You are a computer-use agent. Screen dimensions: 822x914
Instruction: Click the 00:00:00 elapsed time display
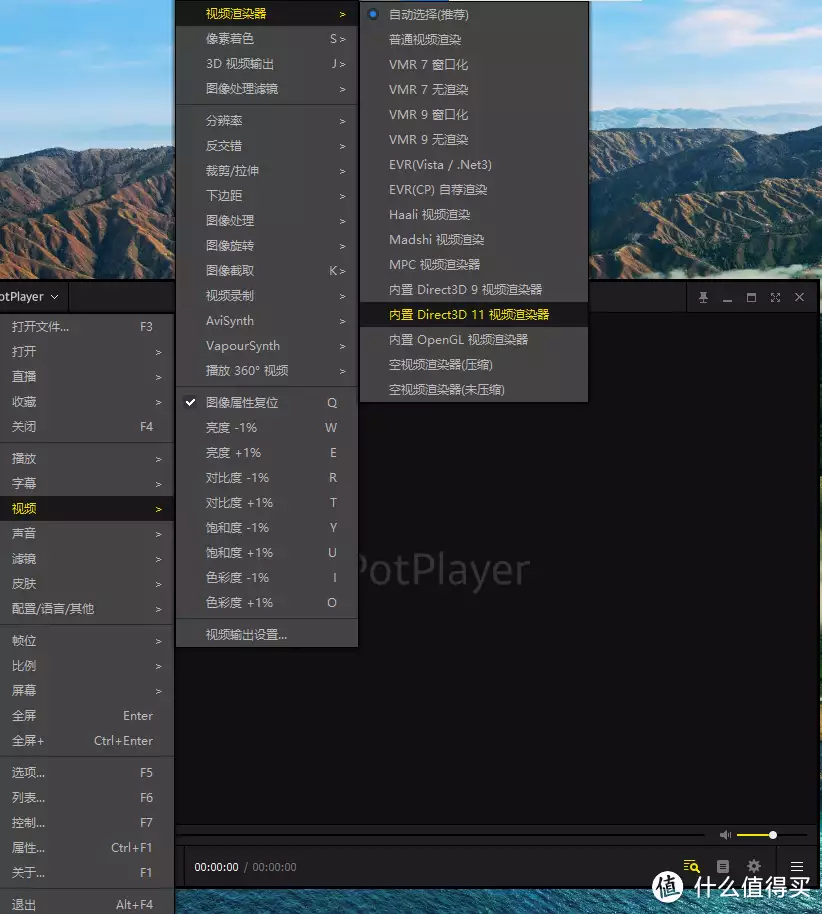click(216, 867)
